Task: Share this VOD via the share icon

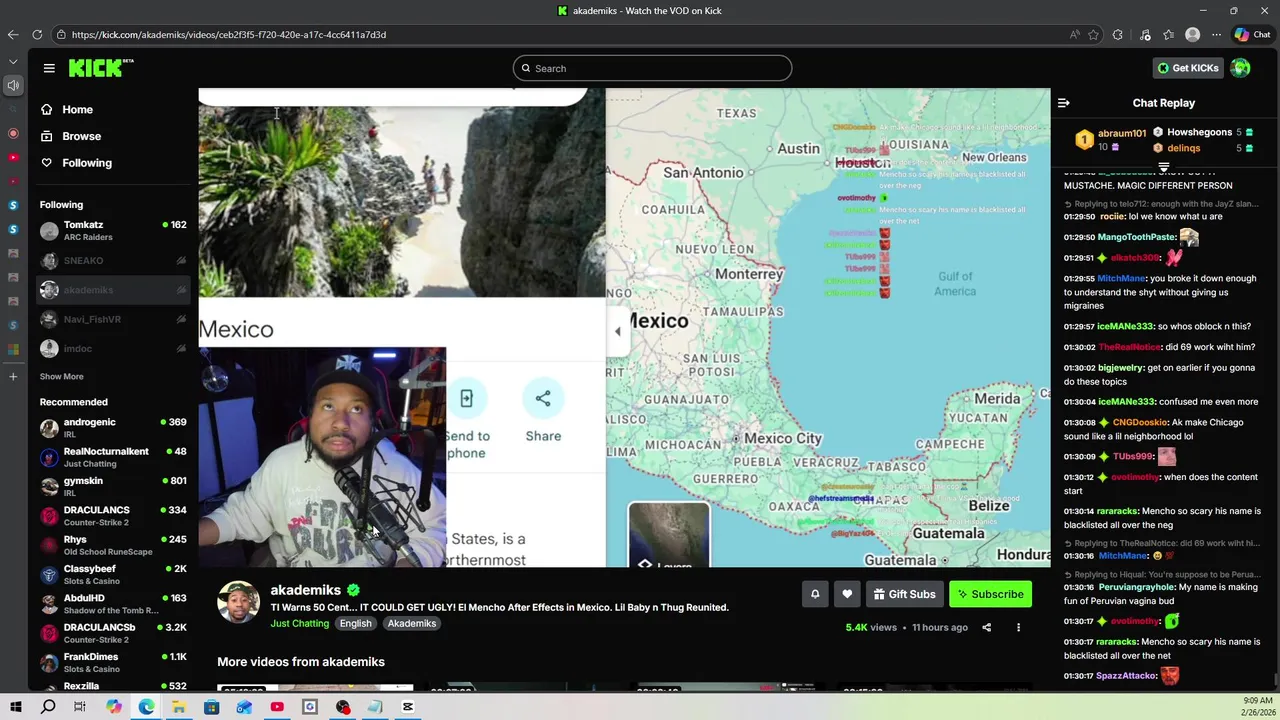Action: coord(986,628)
